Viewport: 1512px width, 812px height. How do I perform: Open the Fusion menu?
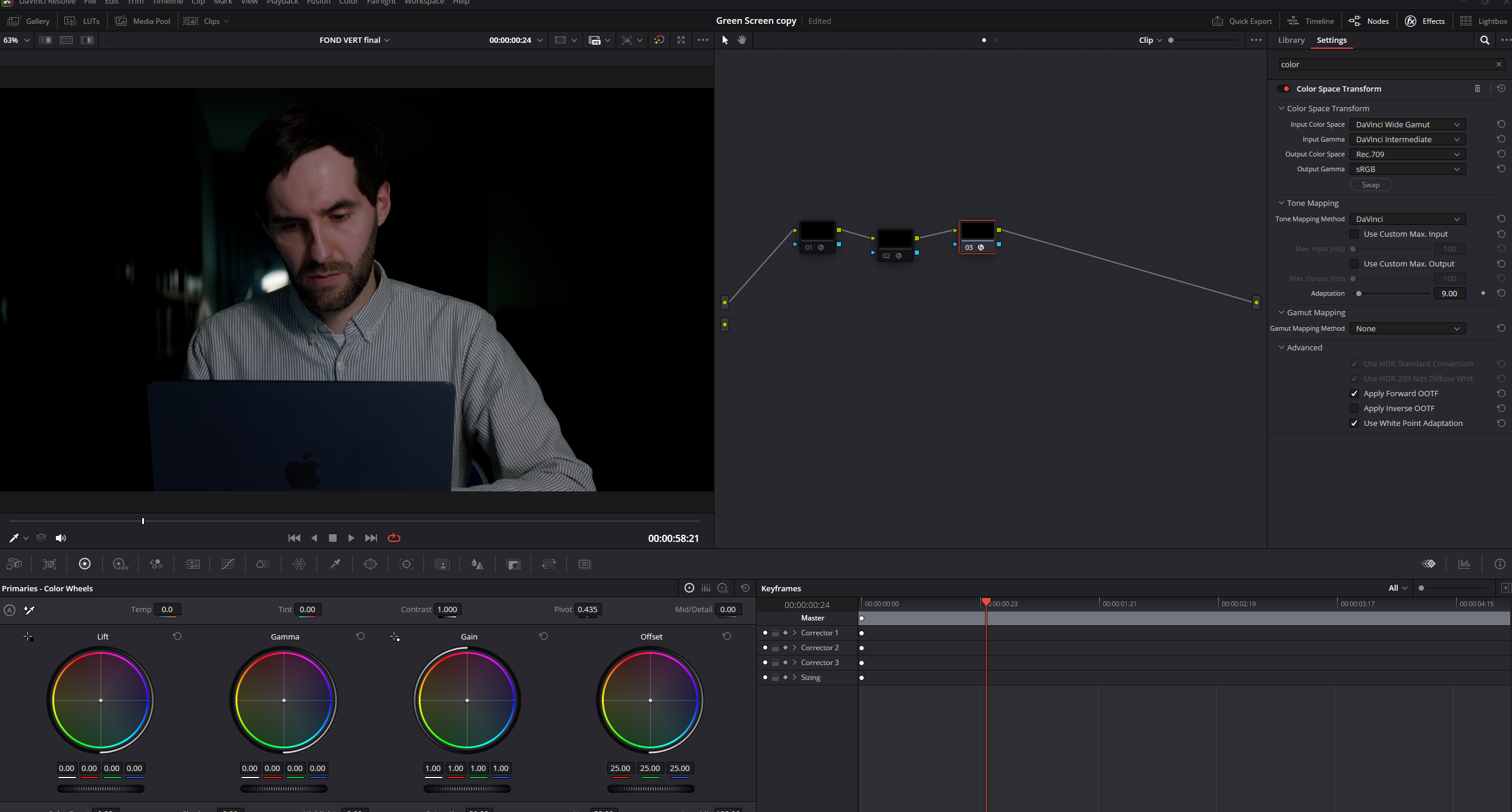318,2
